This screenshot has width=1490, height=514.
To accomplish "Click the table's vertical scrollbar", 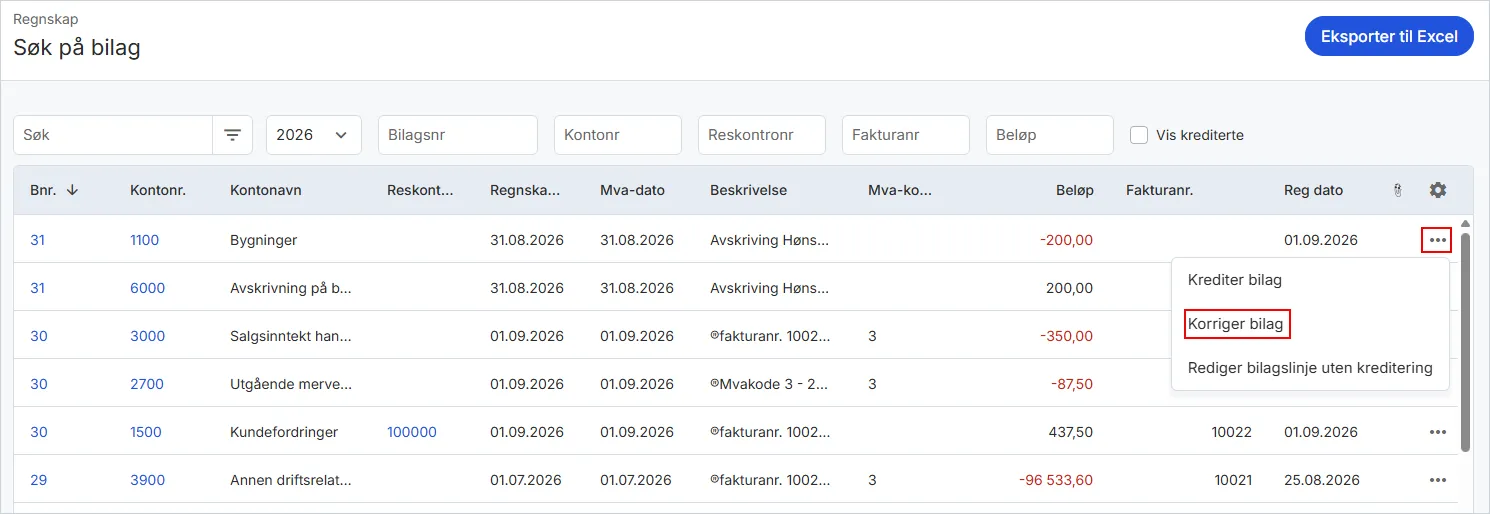I will click(x=1466, y=342).
